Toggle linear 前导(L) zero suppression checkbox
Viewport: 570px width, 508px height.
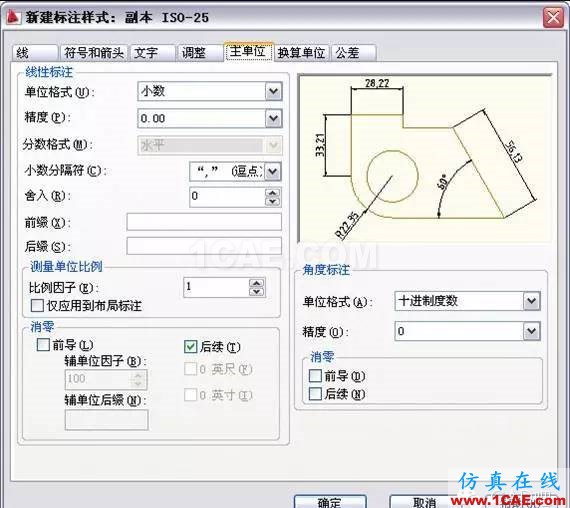pyautogui.click(x=43, y=344)
